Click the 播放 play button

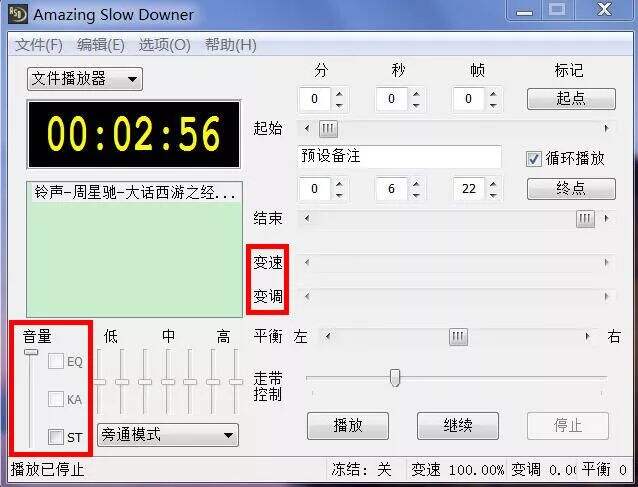(348, 426)
